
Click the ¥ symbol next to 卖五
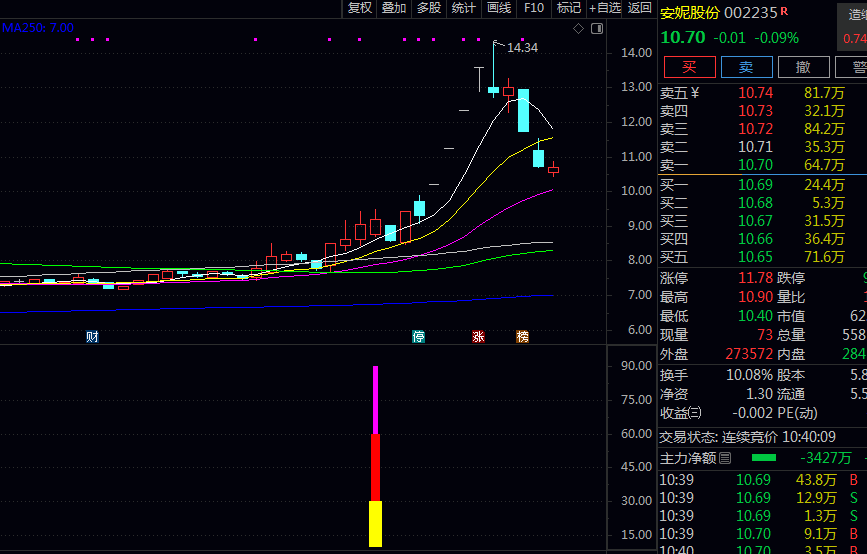pyautogui.click(x=695, y=93)
